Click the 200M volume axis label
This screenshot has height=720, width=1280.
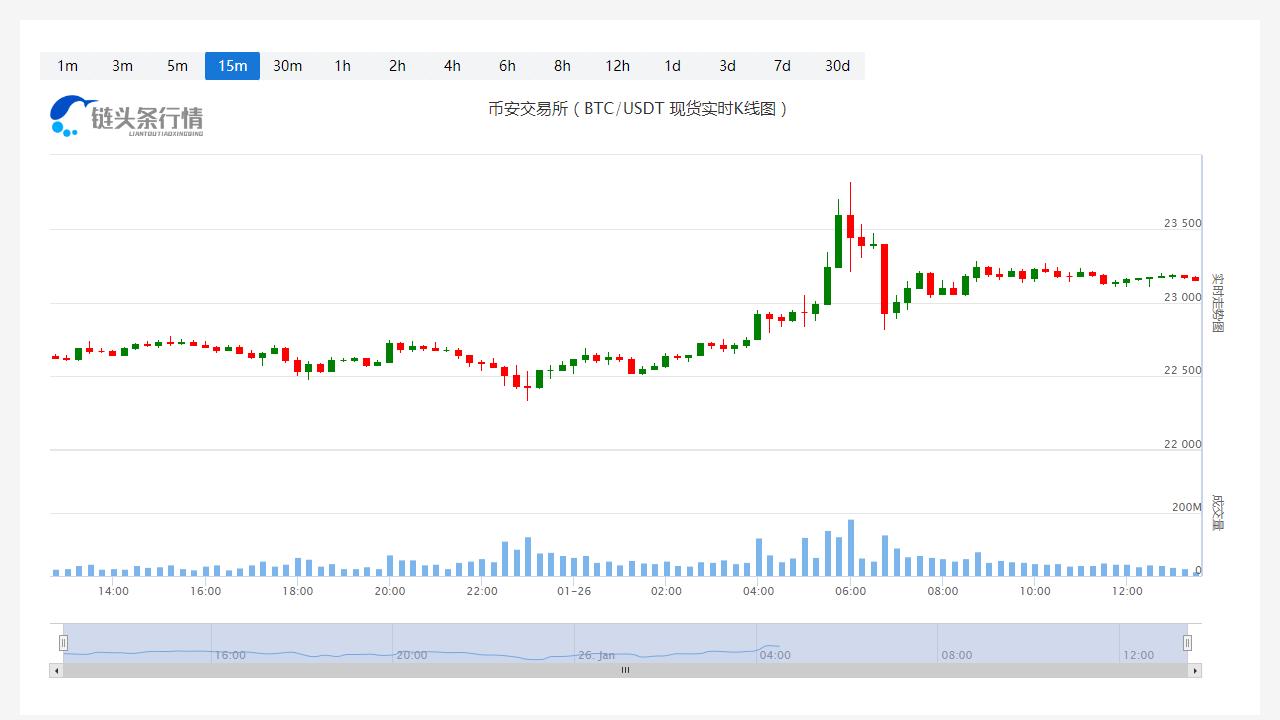(x=1187, y=508)
